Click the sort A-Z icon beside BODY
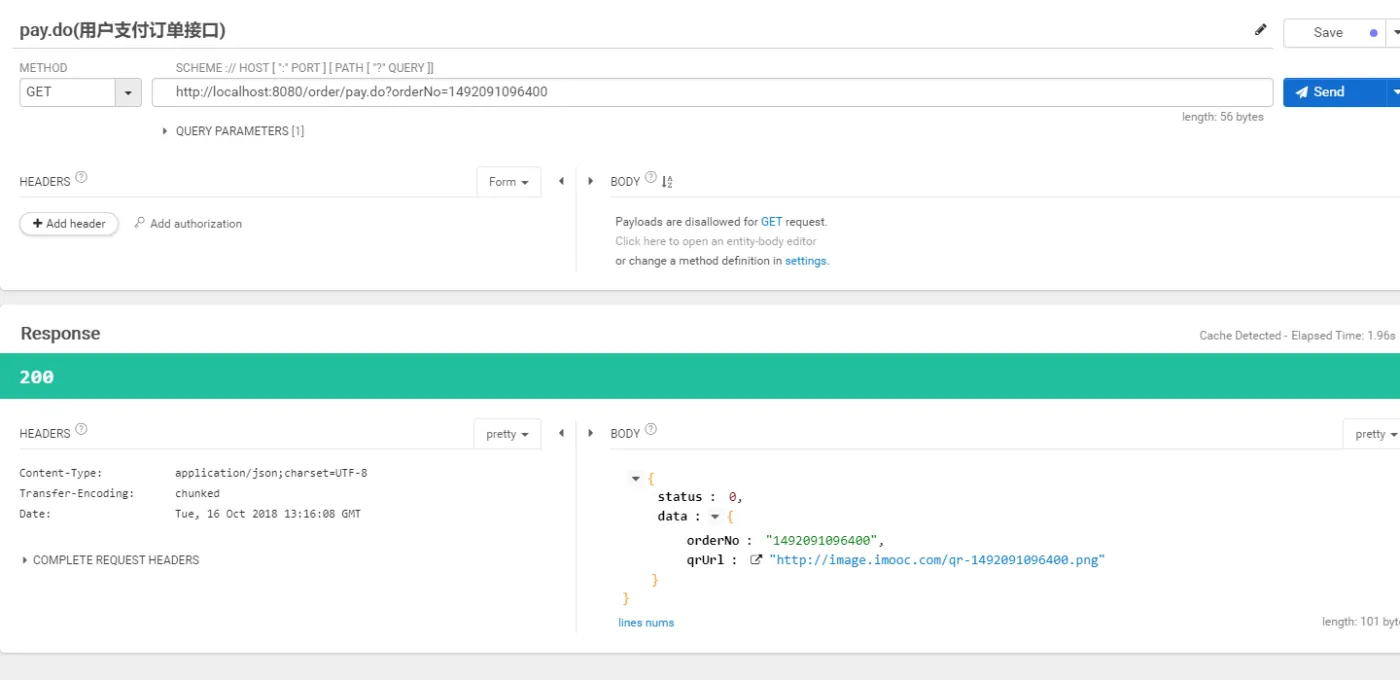The height and width of the screenshot is (680, 1400). click(x=667, y=181)
